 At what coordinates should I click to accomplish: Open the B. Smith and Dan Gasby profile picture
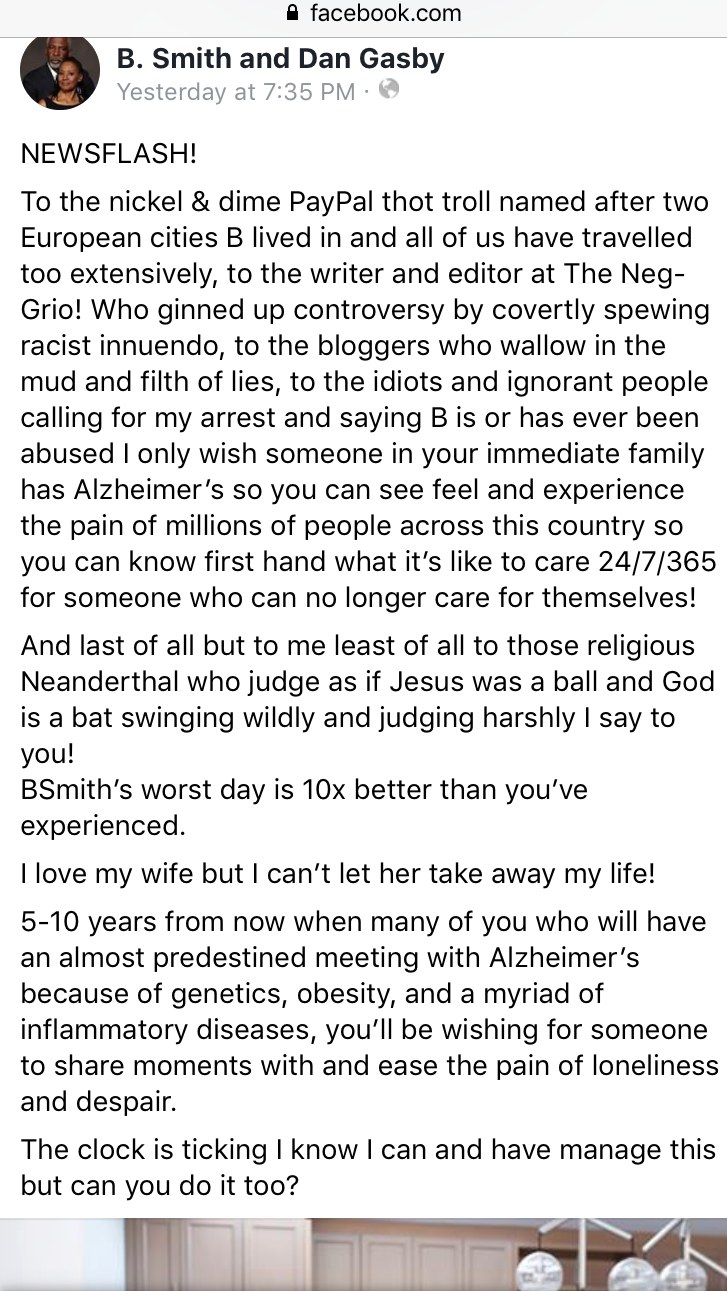pyautogui.click(x=60, y=70)
